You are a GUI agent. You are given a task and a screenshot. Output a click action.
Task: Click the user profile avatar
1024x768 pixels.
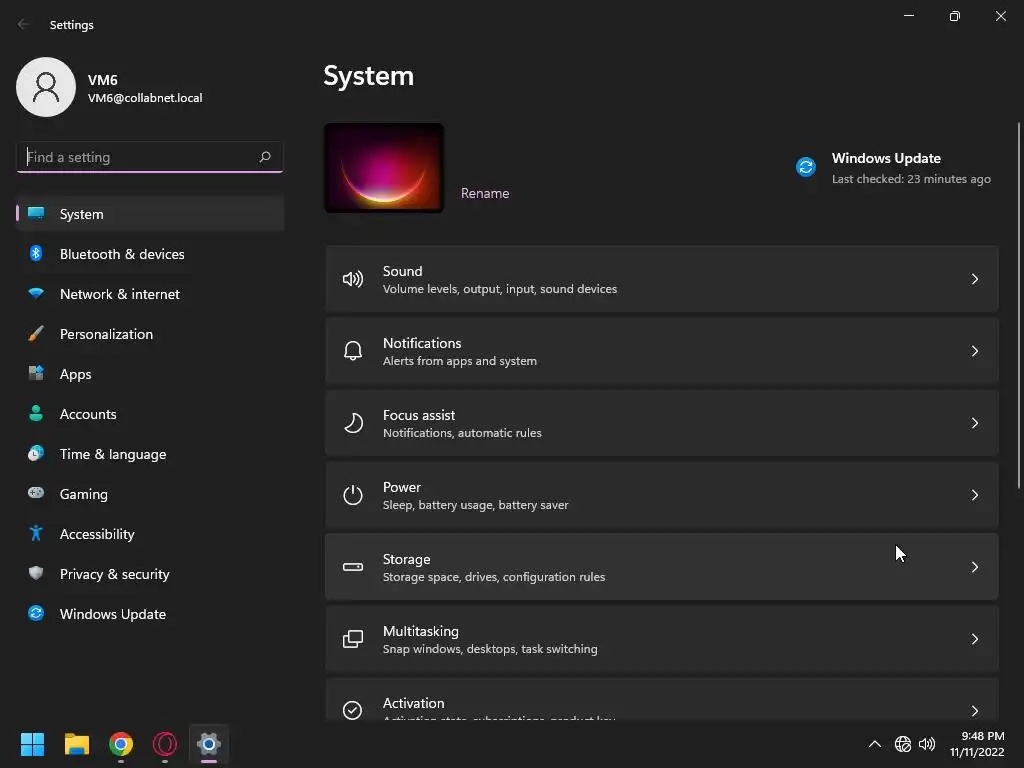(x=46, y=87)
